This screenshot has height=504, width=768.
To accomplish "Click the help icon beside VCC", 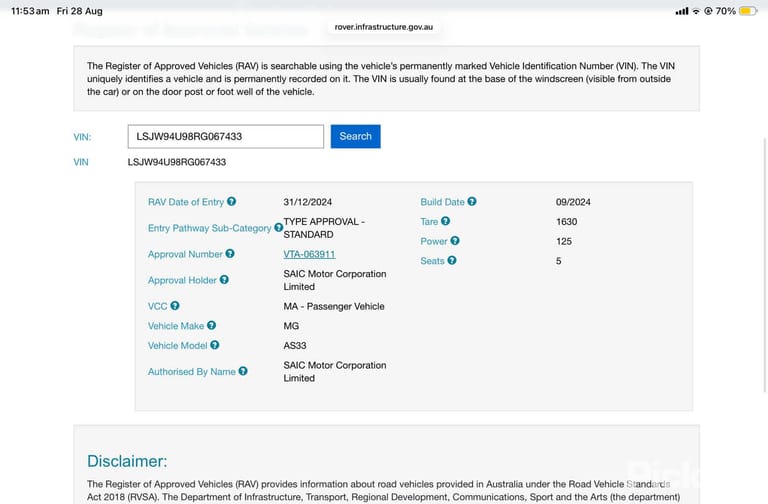I will tap(175, 306).
